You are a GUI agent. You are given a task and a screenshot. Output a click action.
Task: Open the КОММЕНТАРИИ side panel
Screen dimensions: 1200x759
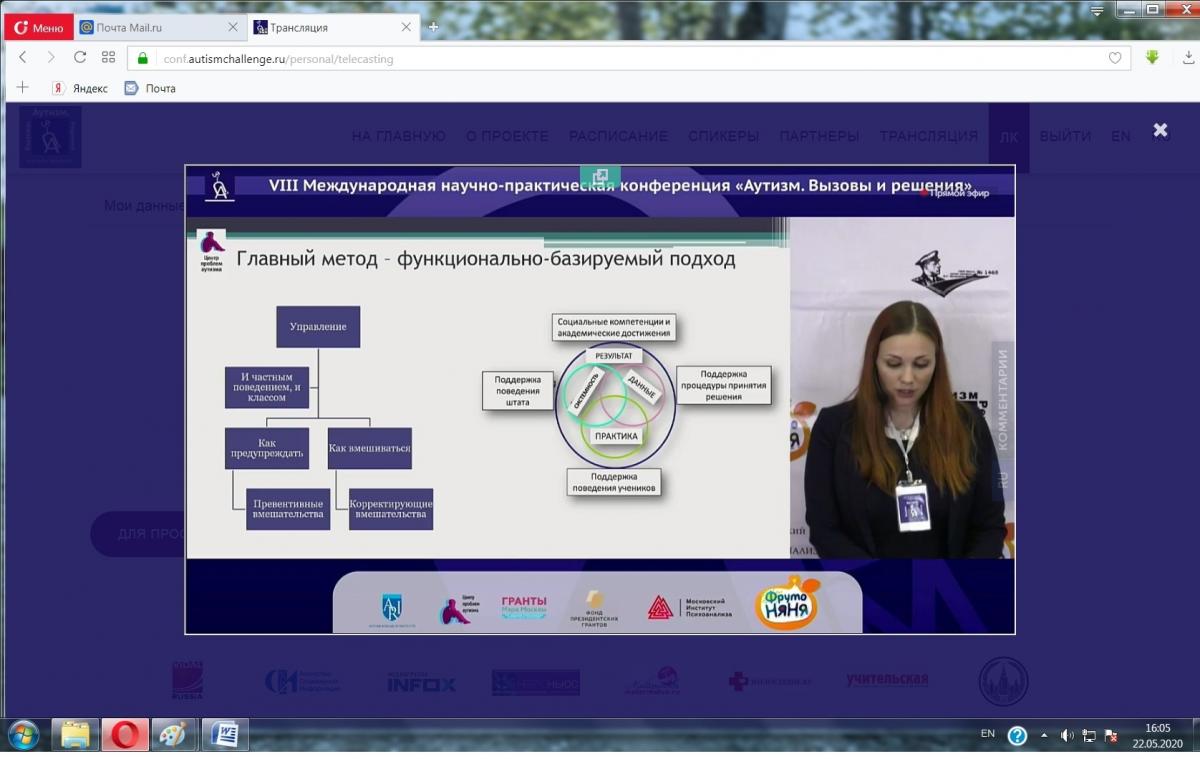[x=1003, y=398]
